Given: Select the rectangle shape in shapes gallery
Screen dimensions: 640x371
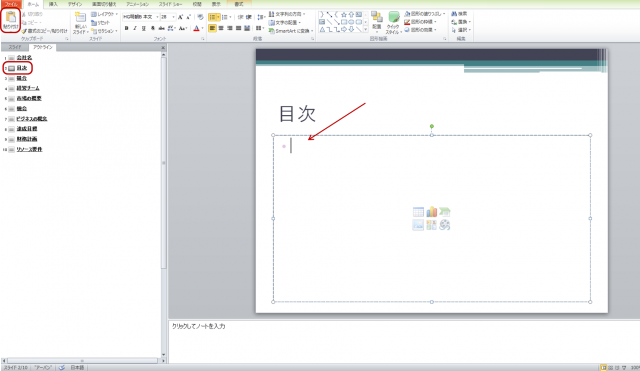Looking at the screenshot, I should 344,22.
